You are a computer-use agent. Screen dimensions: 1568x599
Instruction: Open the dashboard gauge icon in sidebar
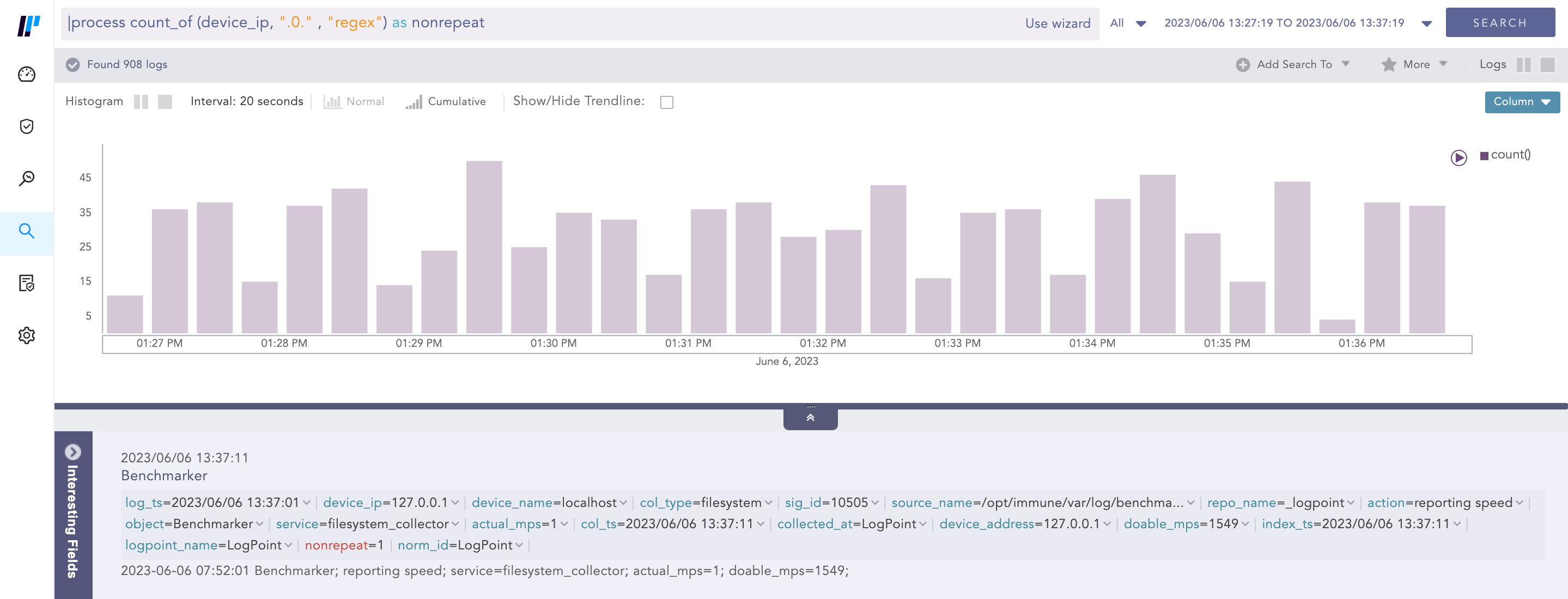pos(27,75)
